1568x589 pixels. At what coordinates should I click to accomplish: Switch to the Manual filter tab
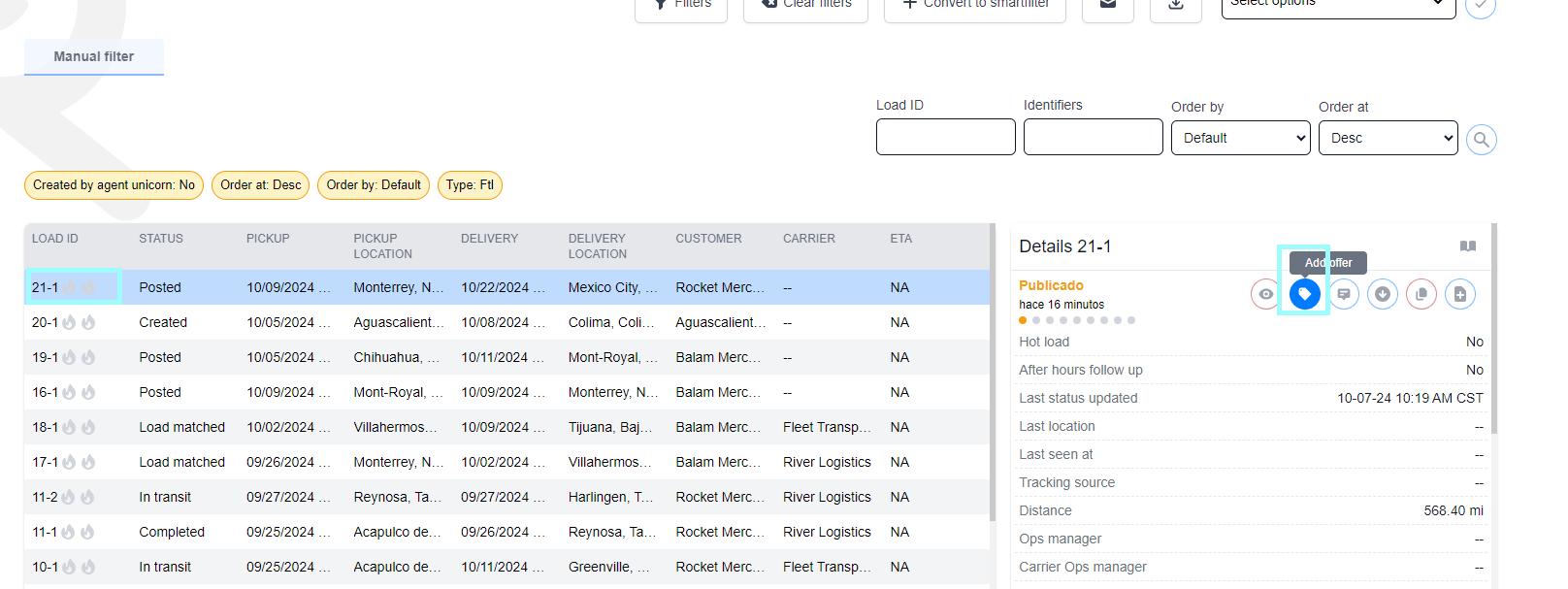point(94,56)
